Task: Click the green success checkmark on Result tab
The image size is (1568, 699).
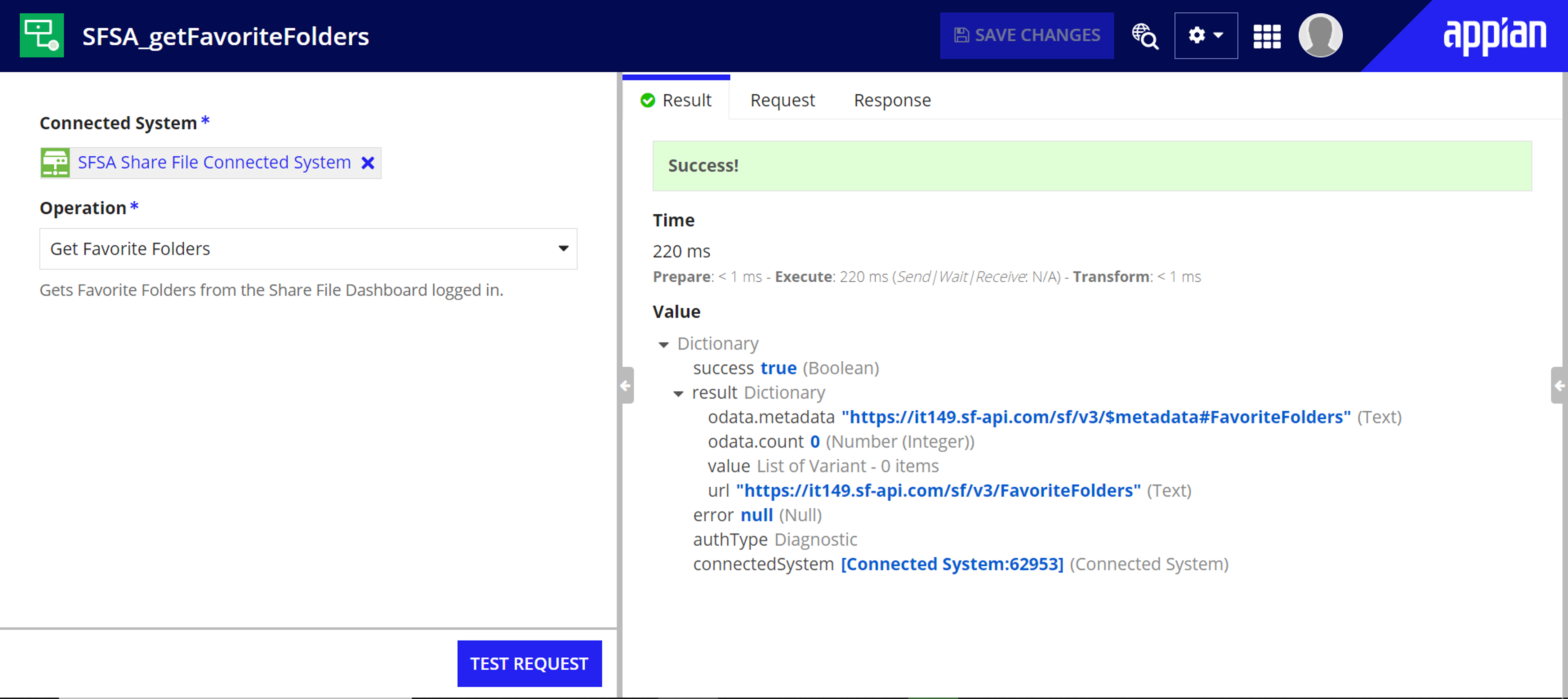Action: pos(648,100)
